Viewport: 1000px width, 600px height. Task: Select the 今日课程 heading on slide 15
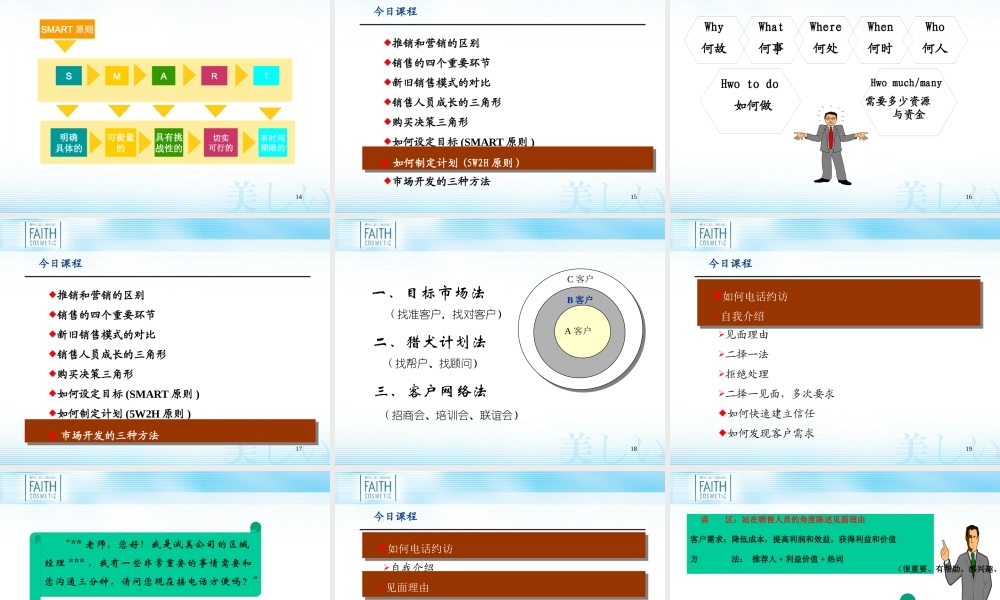click(395, 11)
